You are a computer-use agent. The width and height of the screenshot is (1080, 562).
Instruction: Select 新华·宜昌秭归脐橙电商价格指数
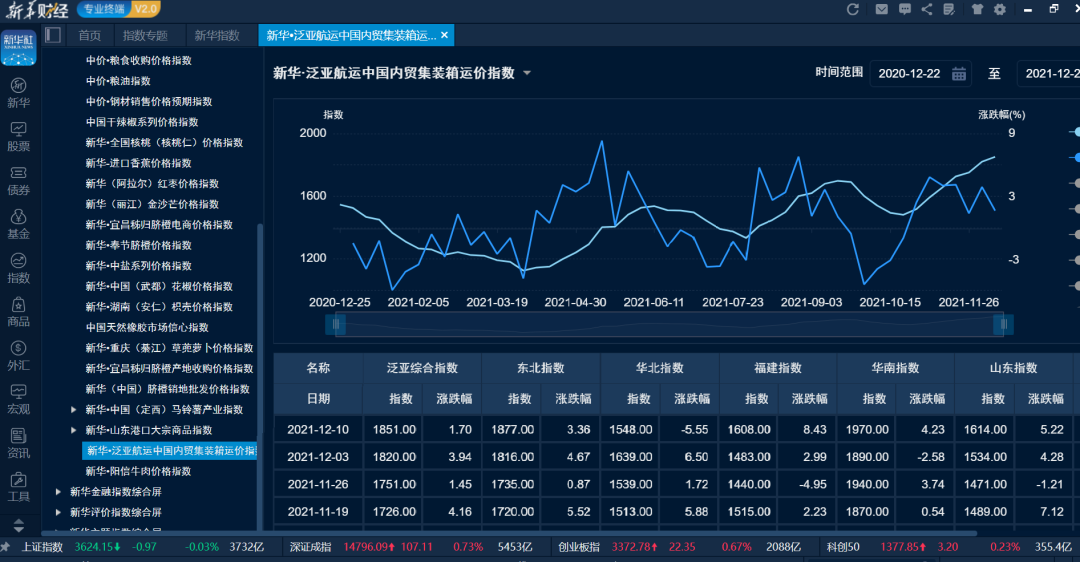click(x=159, y=225)
